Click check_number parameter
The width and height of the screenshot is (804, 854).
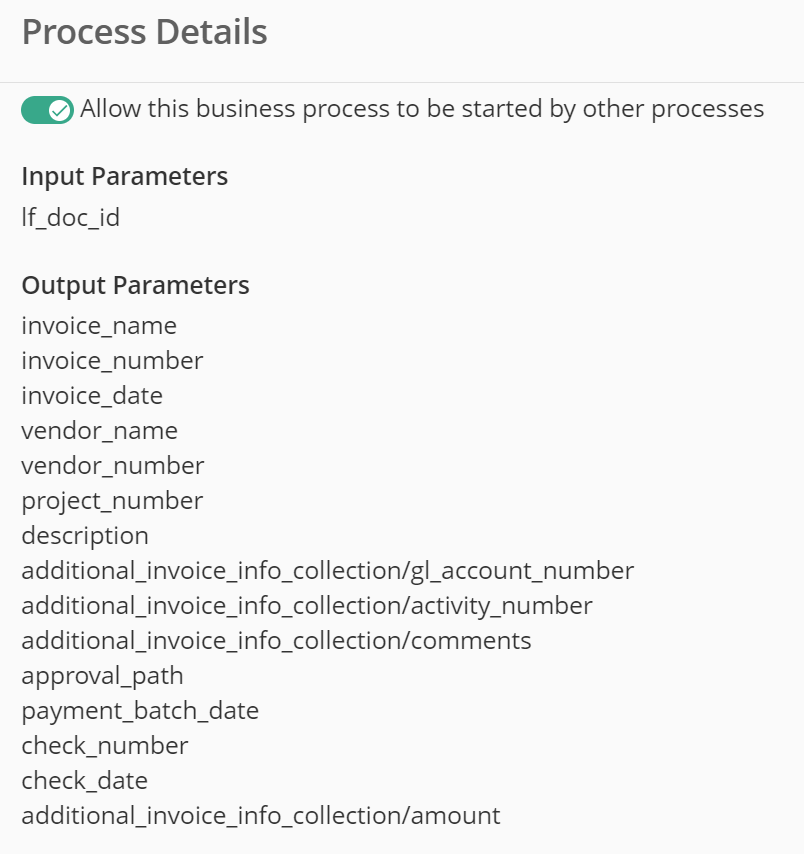point(105,746)
